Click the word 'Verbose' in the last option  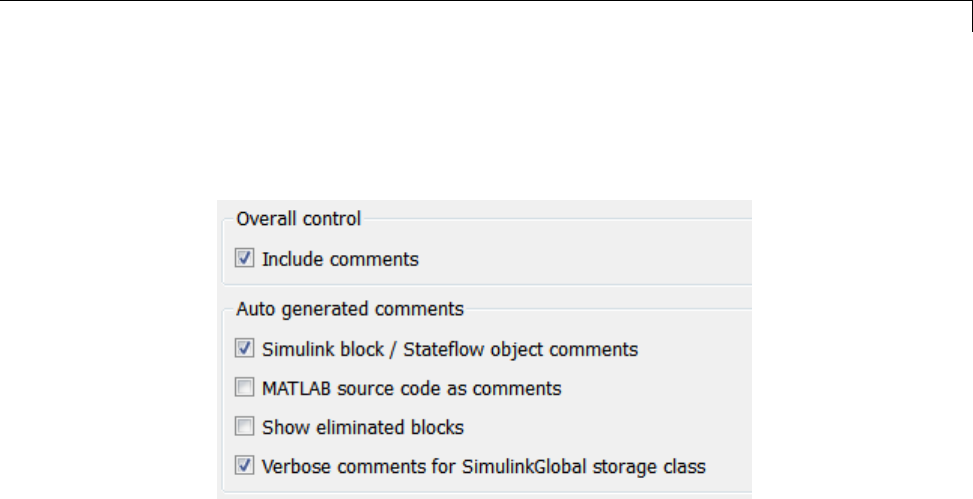pos(292,465)
